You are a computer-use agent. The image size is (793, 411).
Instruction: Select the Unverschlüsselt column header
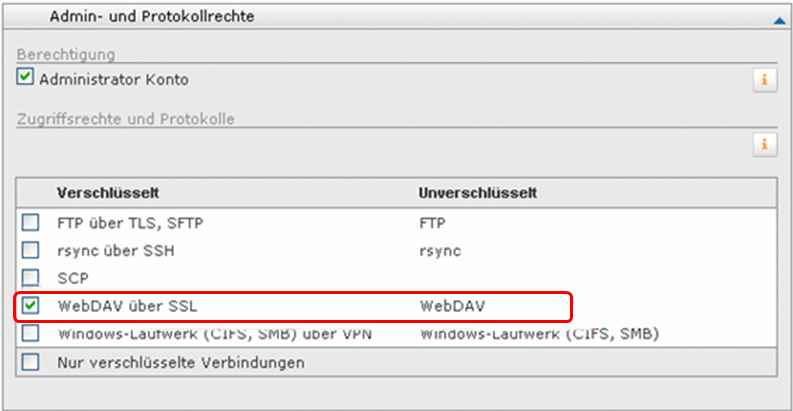click(x=477, y=193)
